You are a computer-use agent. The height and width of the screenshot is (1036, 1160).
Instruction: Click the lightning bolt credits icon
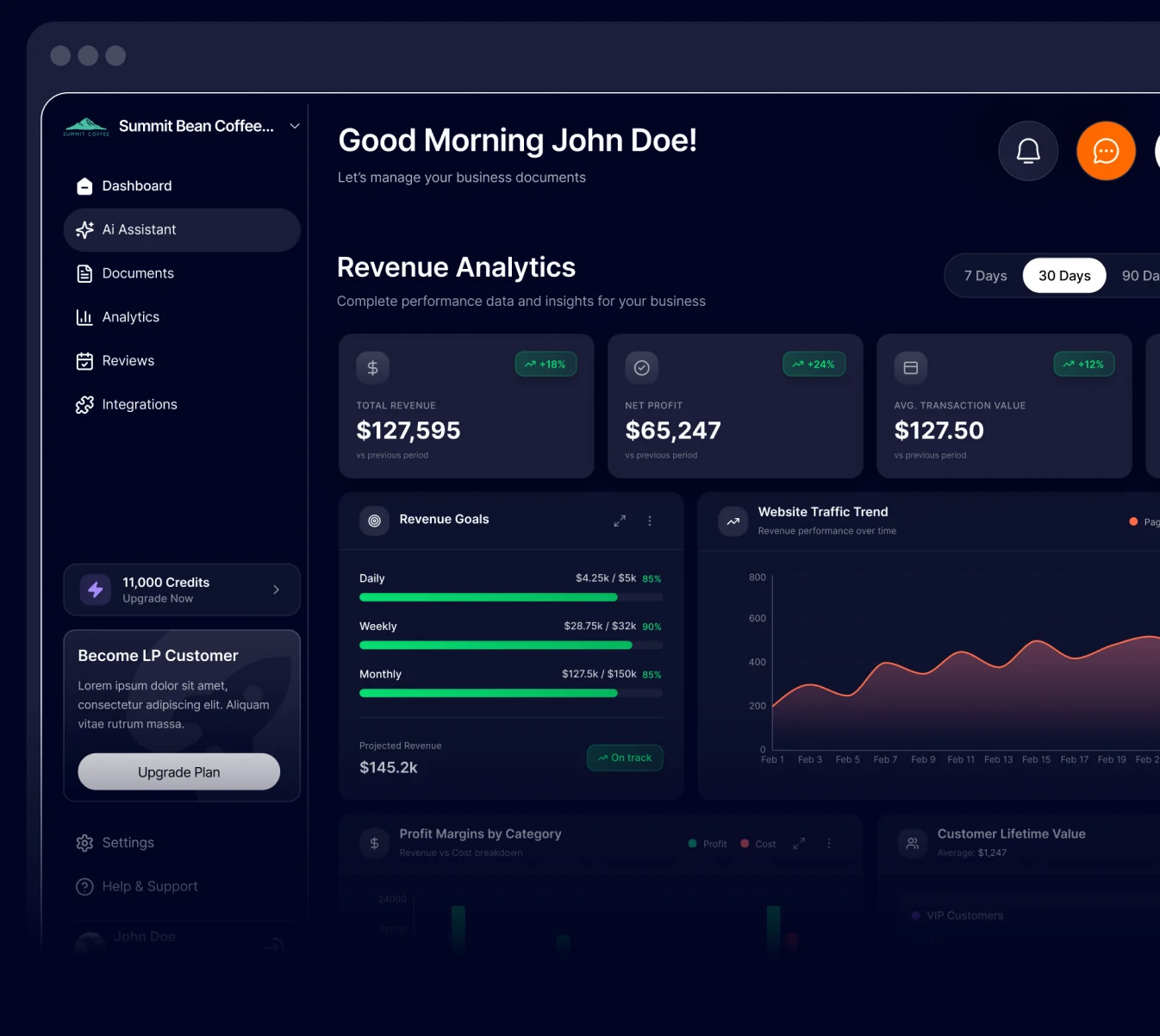click(x=96, y=590)
